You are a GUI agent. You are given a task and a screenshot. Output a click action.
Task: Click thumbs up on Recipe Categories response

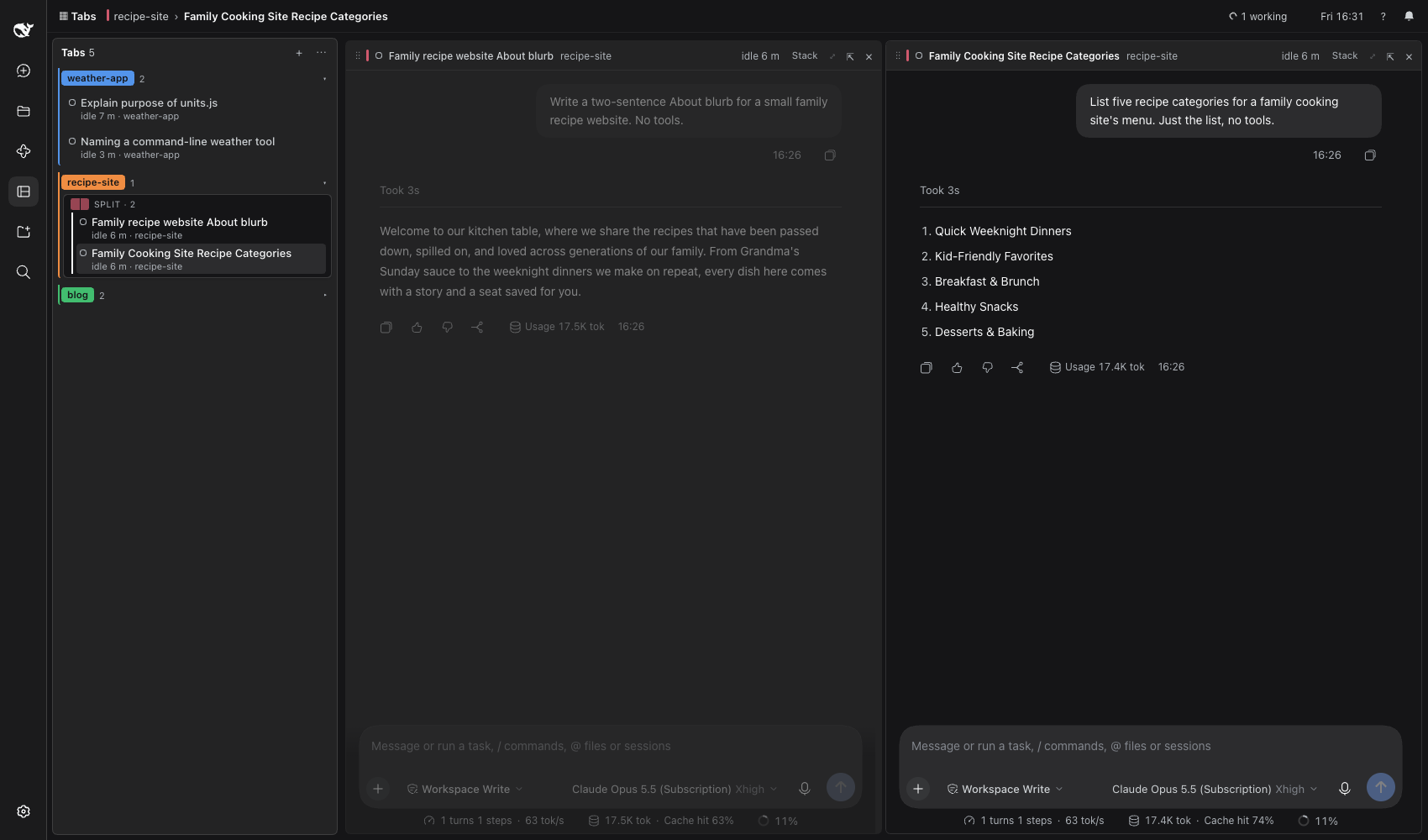[x=957, y=367]
